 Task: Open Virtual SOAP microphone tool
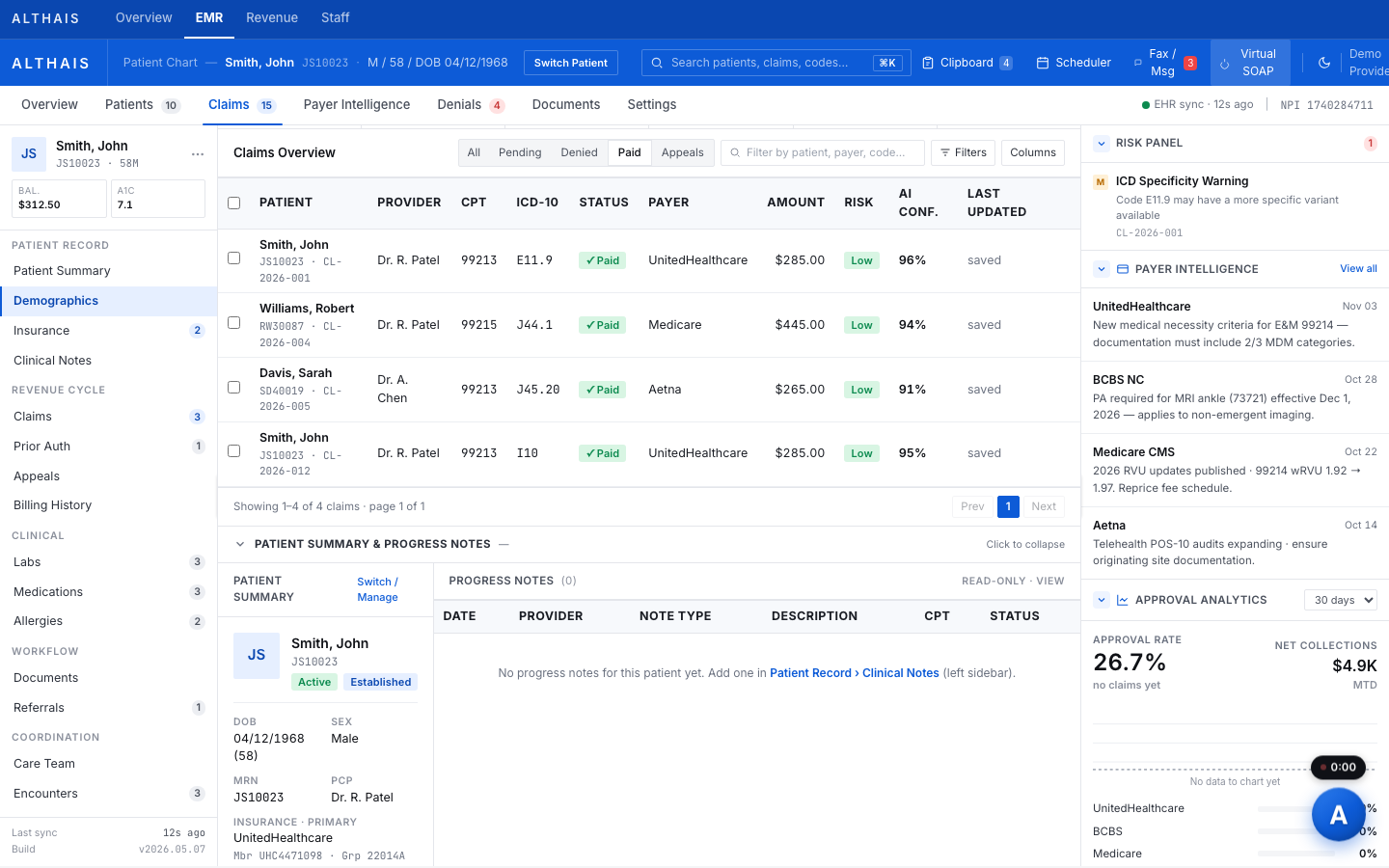pos(1250,63)
